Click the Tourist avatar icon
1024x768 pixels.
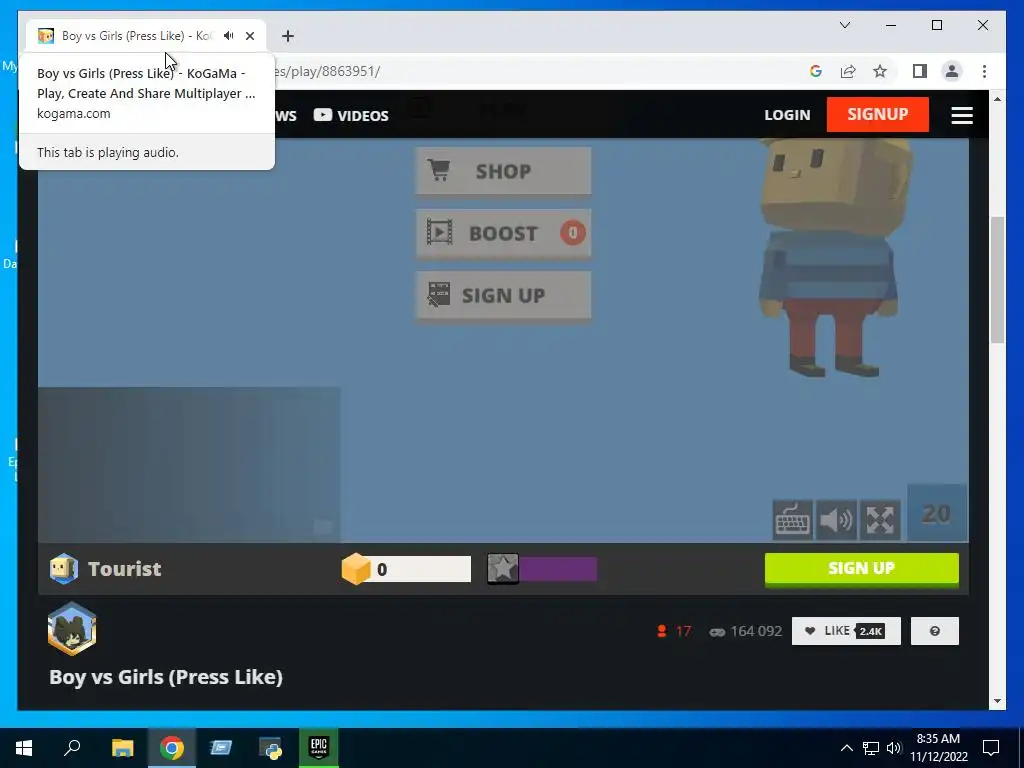(x=64, y=568)
